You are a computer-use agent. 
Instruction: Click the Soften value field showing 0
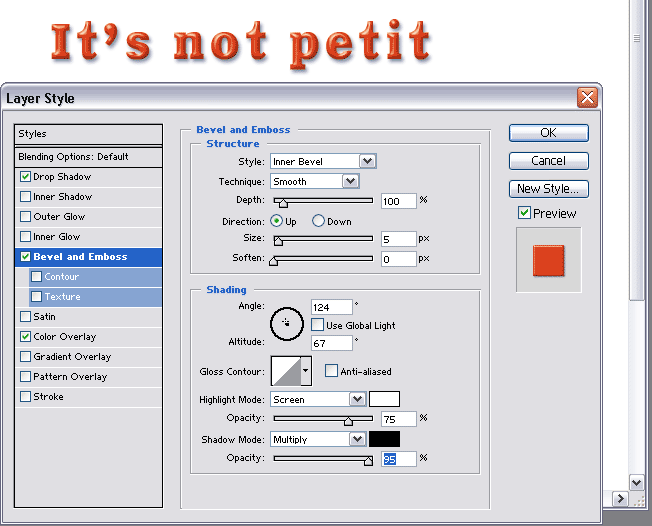point(398,259)
